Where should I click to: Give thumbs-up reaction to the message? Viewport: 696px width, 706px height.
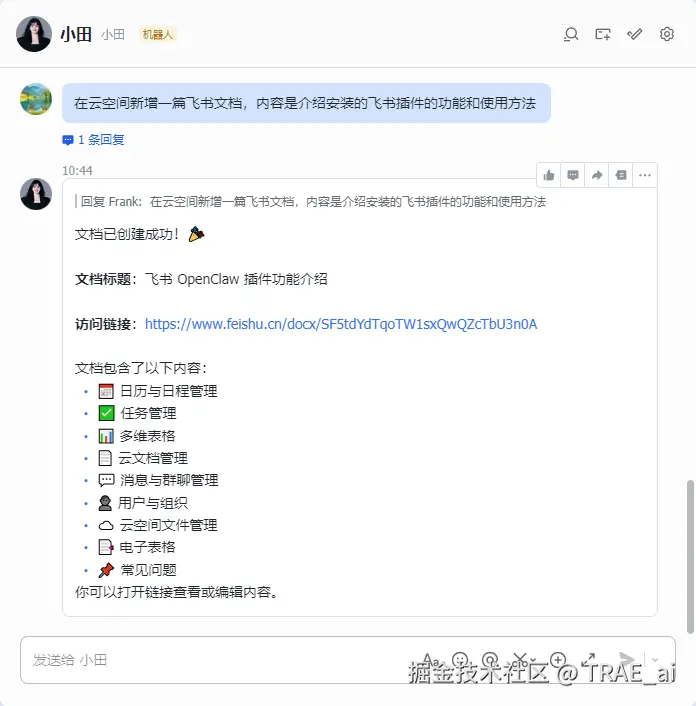pos(549,175)
